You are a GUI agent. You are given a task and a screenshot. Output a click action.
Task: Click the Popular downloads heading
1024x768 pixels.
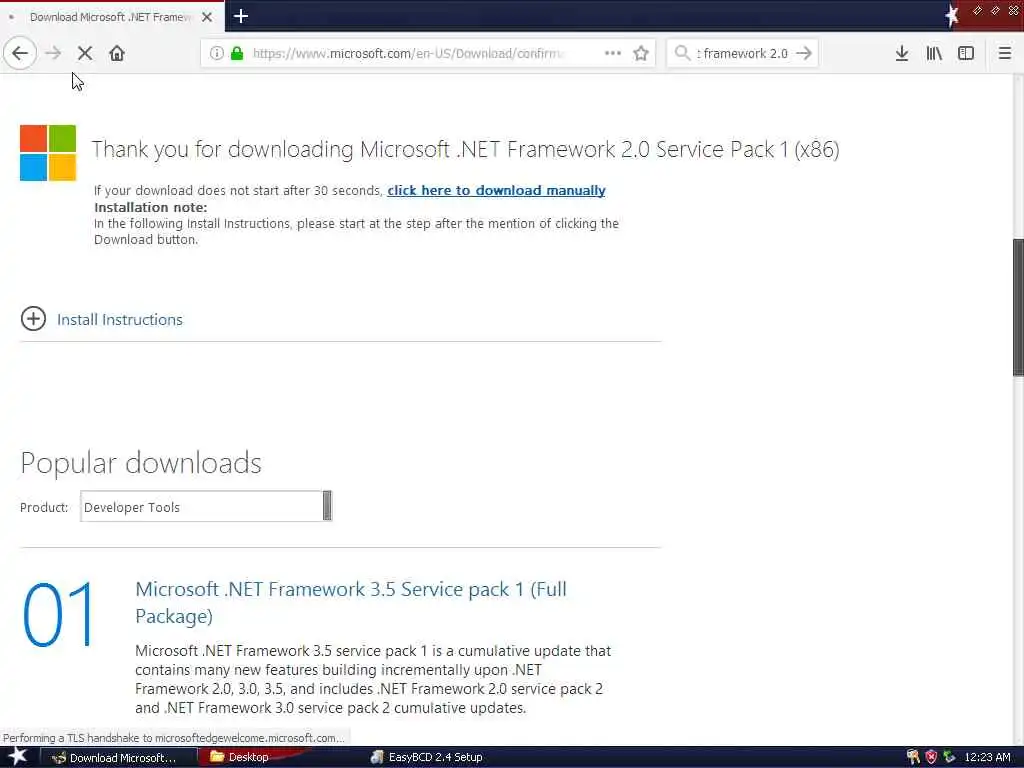click(x=141, y=463)
